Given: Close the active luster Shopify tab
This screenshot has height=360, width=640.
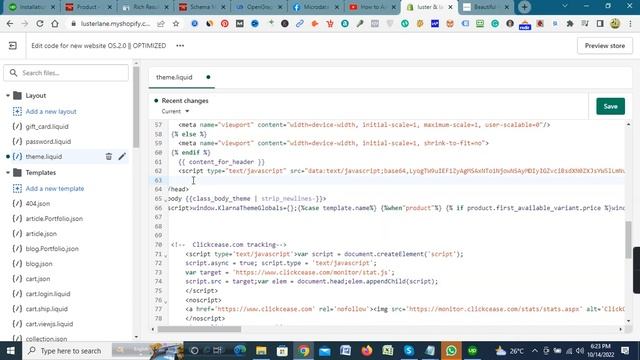Looking at the screenshot, I should tap(450, 7).
